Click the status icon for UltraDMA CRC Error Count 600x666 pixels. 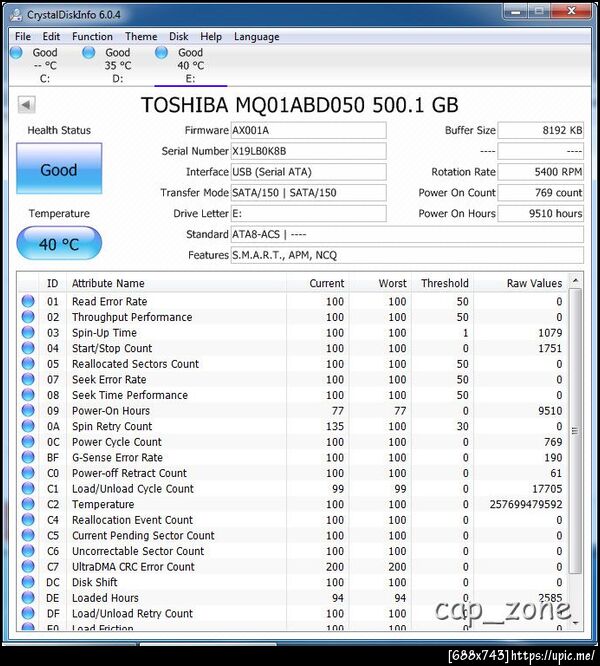pos(28,567)
